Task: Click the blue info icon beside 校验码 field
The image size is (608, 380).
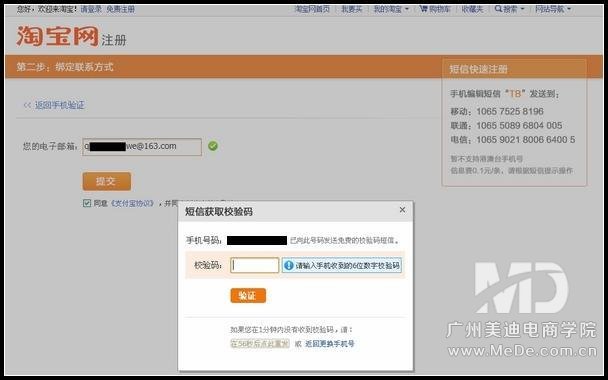Action: [x=288, y=266]
